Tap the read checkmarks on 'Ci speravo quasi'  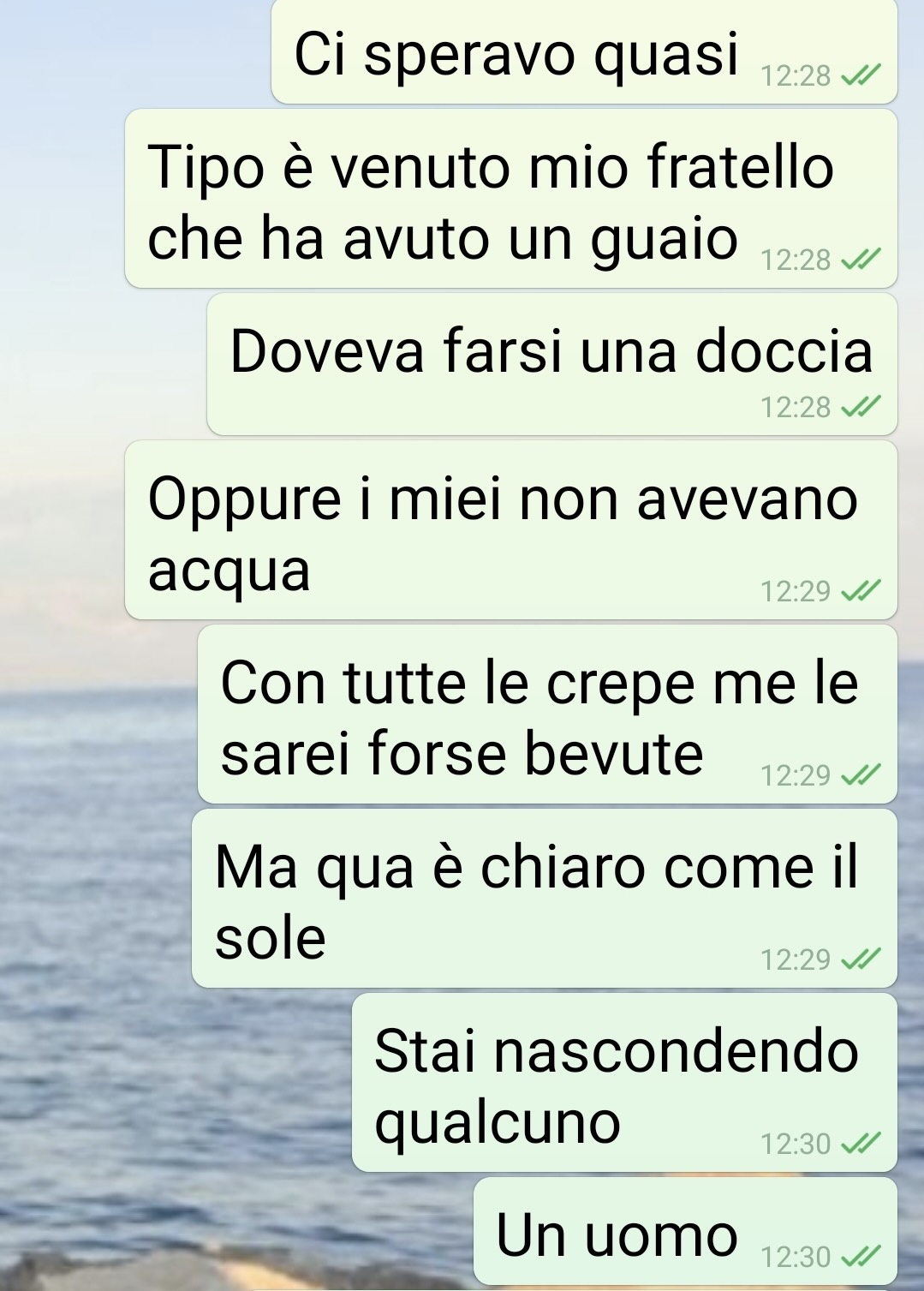click(x=861, y=77)
